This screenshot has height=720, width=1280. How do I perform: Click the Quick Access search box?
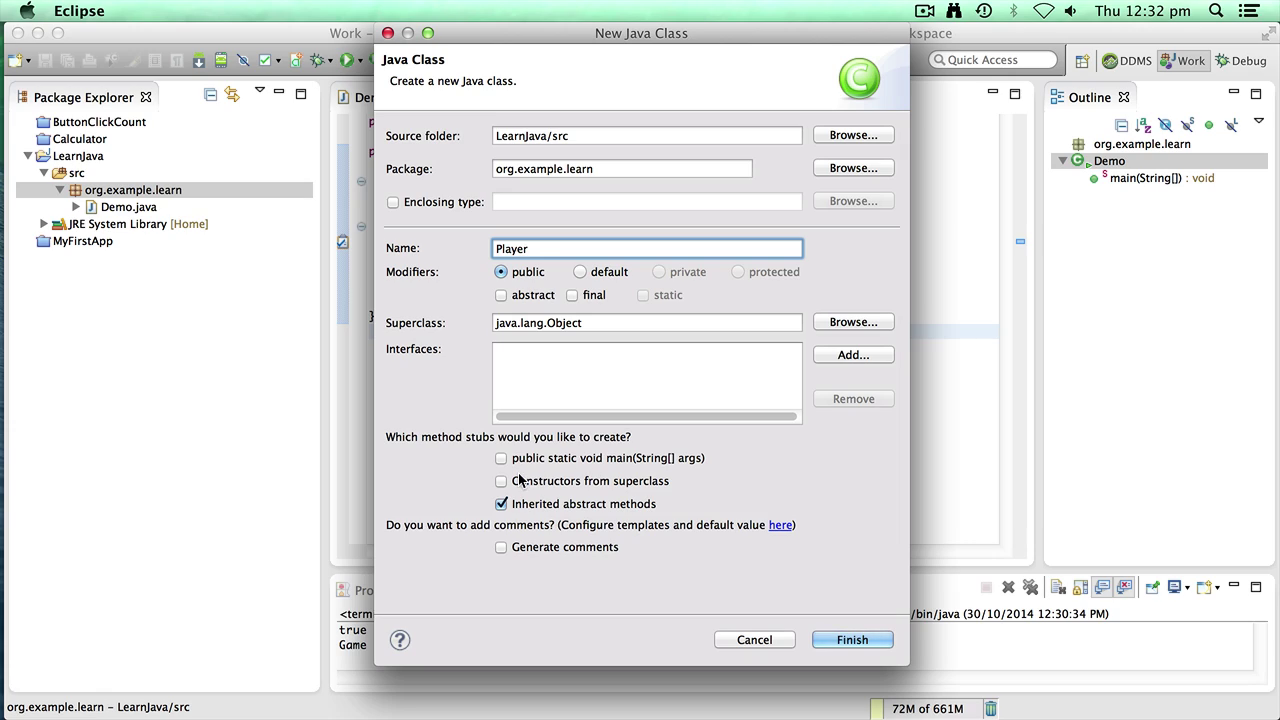coord(992,60)
